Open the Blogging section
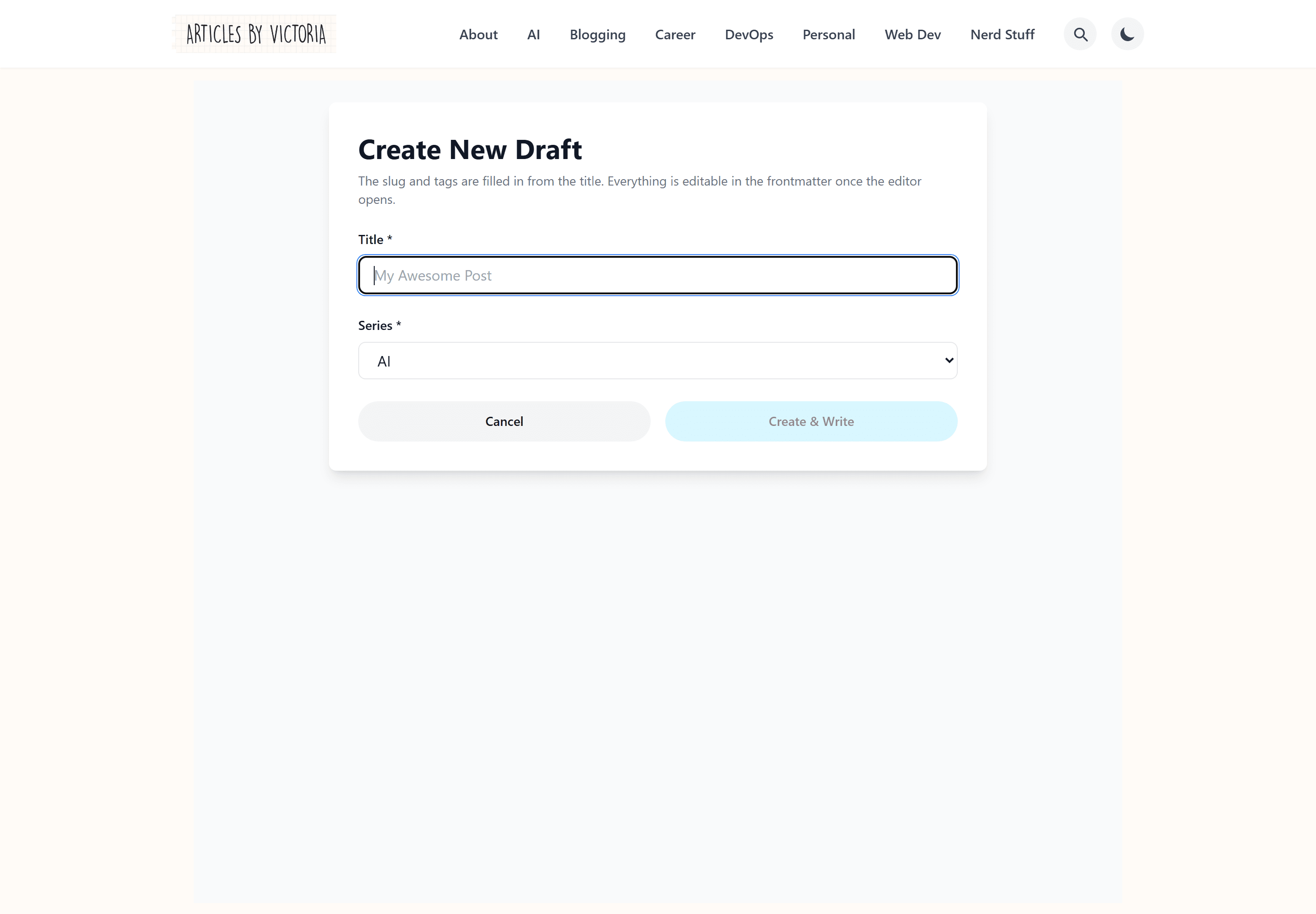This screenshot has height=914, width=1316. (597, 34)
